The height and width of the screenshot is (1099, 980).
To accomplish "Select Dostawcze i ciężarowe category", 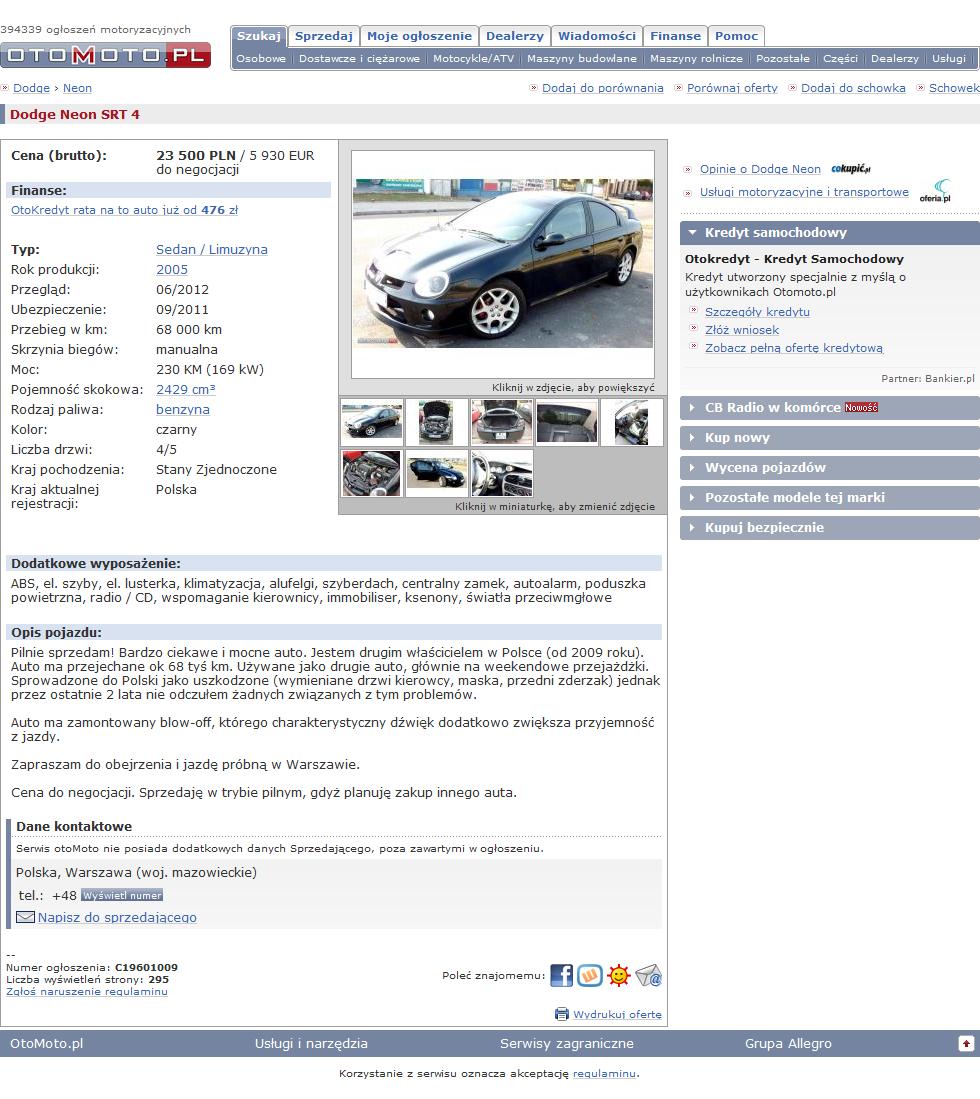I will coord(360,58).
